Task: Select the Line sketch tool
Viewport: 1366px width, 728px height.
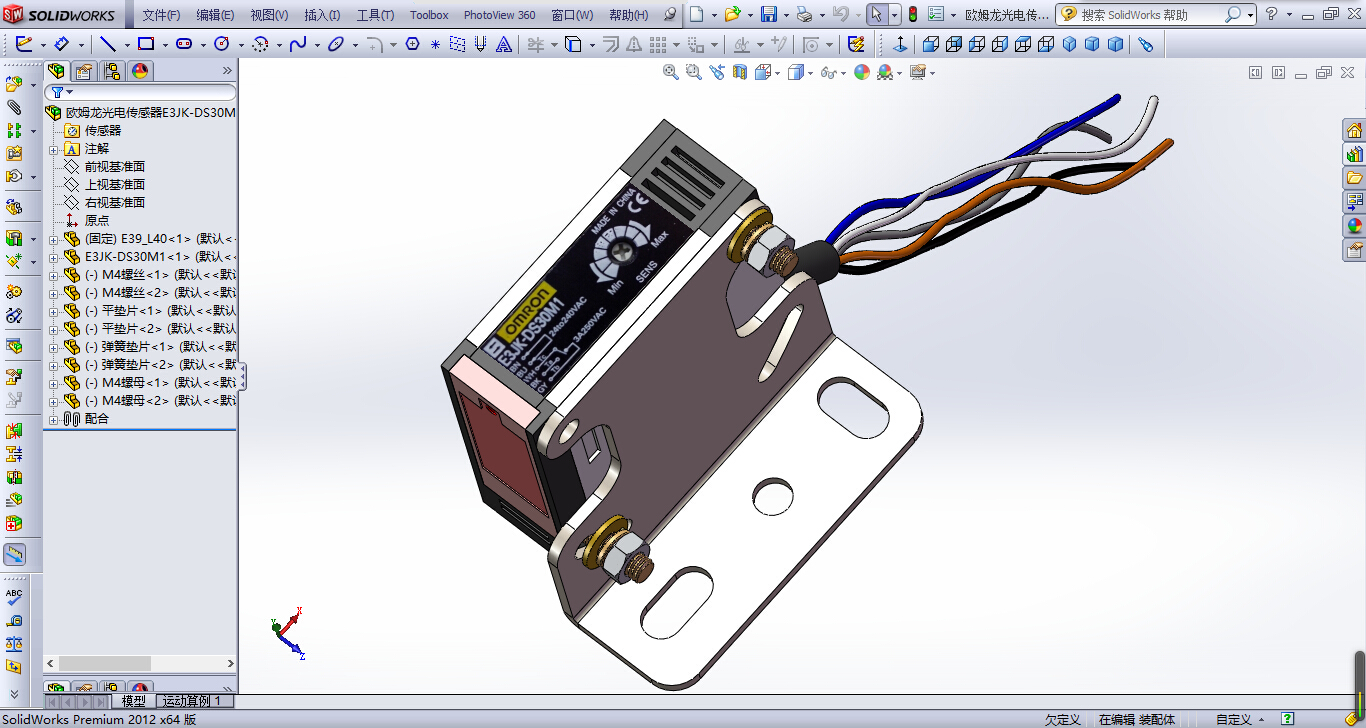Action: [108, 44]
